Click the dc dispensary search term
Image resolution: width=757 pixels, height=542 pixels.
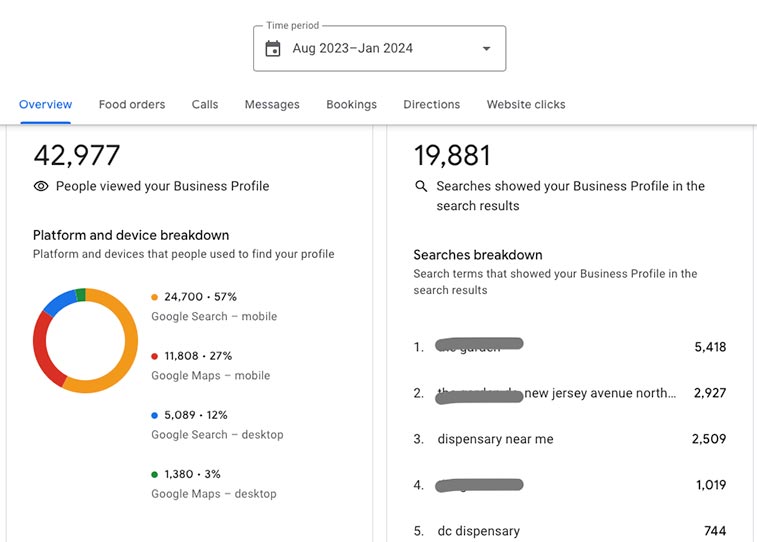tap(478, 531)
